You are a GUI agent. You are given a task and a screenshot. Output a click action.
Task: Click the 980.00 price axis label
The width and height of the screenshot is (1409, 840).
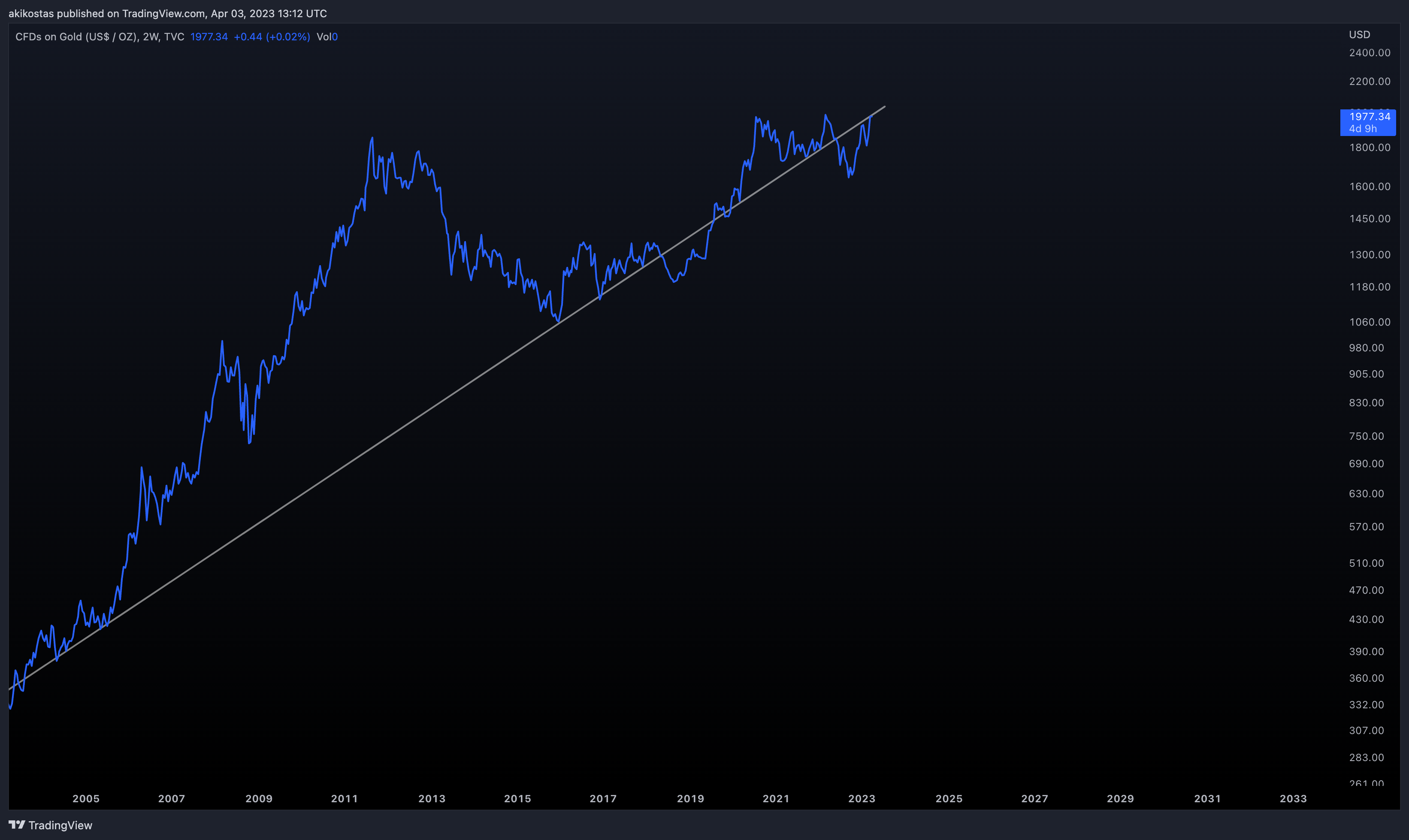click(1366, 348)
